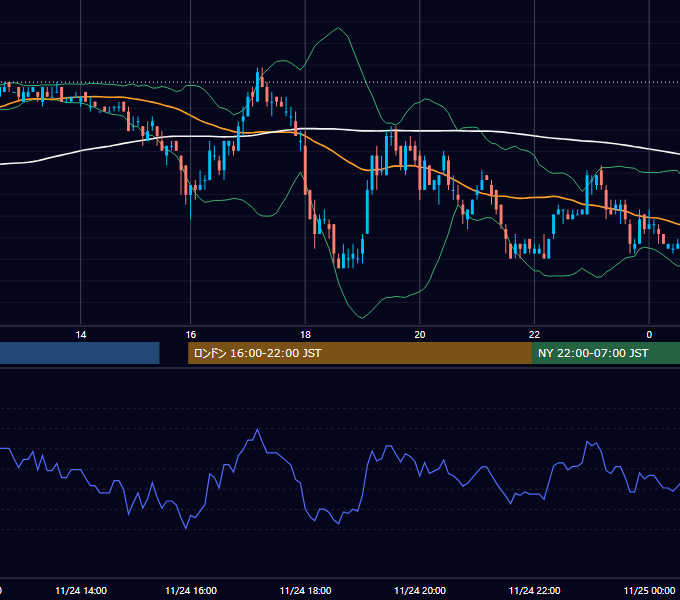Click the 14 hour axis label
This screenshot has height=600, width=680.
[x=81, y=335]
